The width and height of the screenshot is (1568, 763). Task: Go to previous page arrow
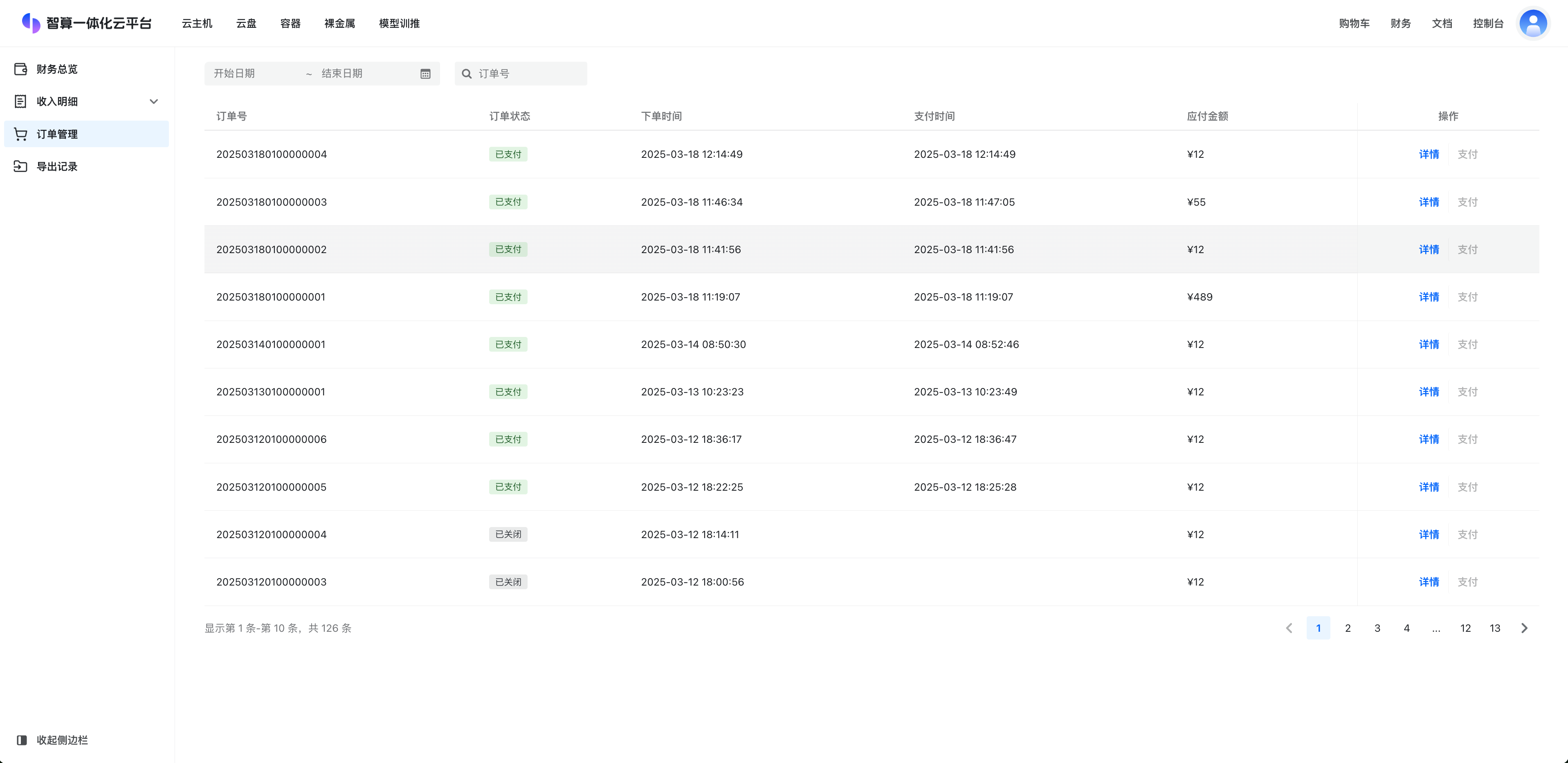(x=1289, y=628)
